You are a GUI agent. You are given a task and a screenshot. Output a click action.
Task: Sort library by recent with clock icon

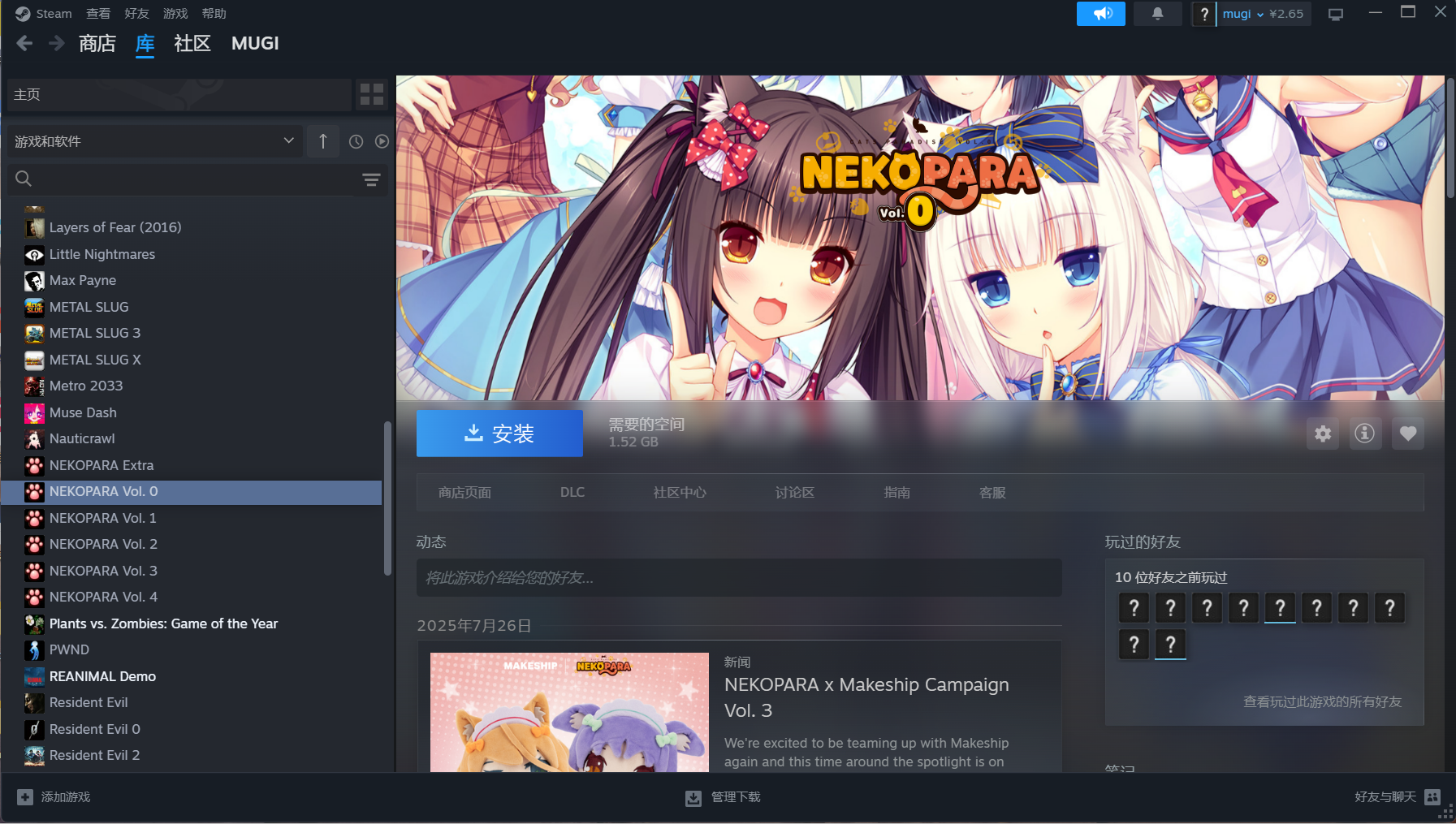coord(356,140)
